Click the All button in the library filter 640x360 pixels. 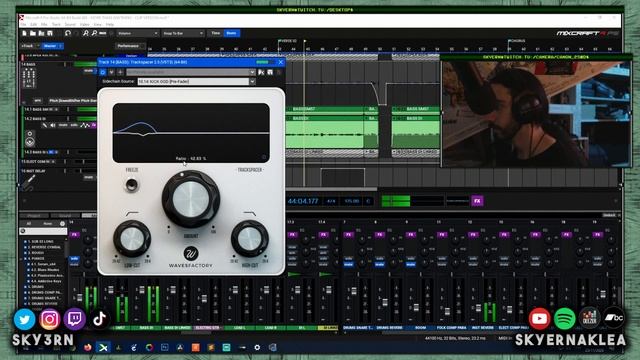29,224
